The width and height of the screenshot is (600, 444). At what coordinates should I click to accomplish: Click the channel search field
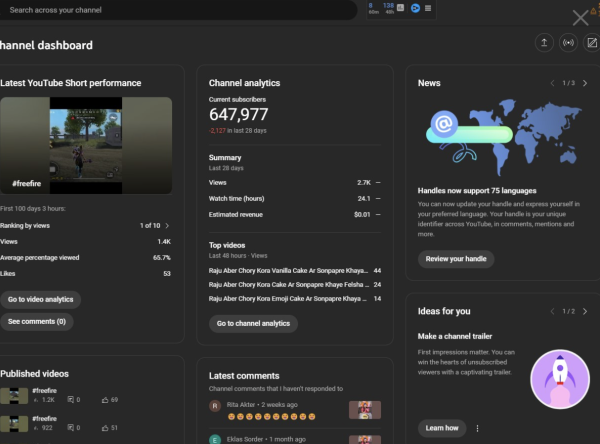(x=180, y=10)
